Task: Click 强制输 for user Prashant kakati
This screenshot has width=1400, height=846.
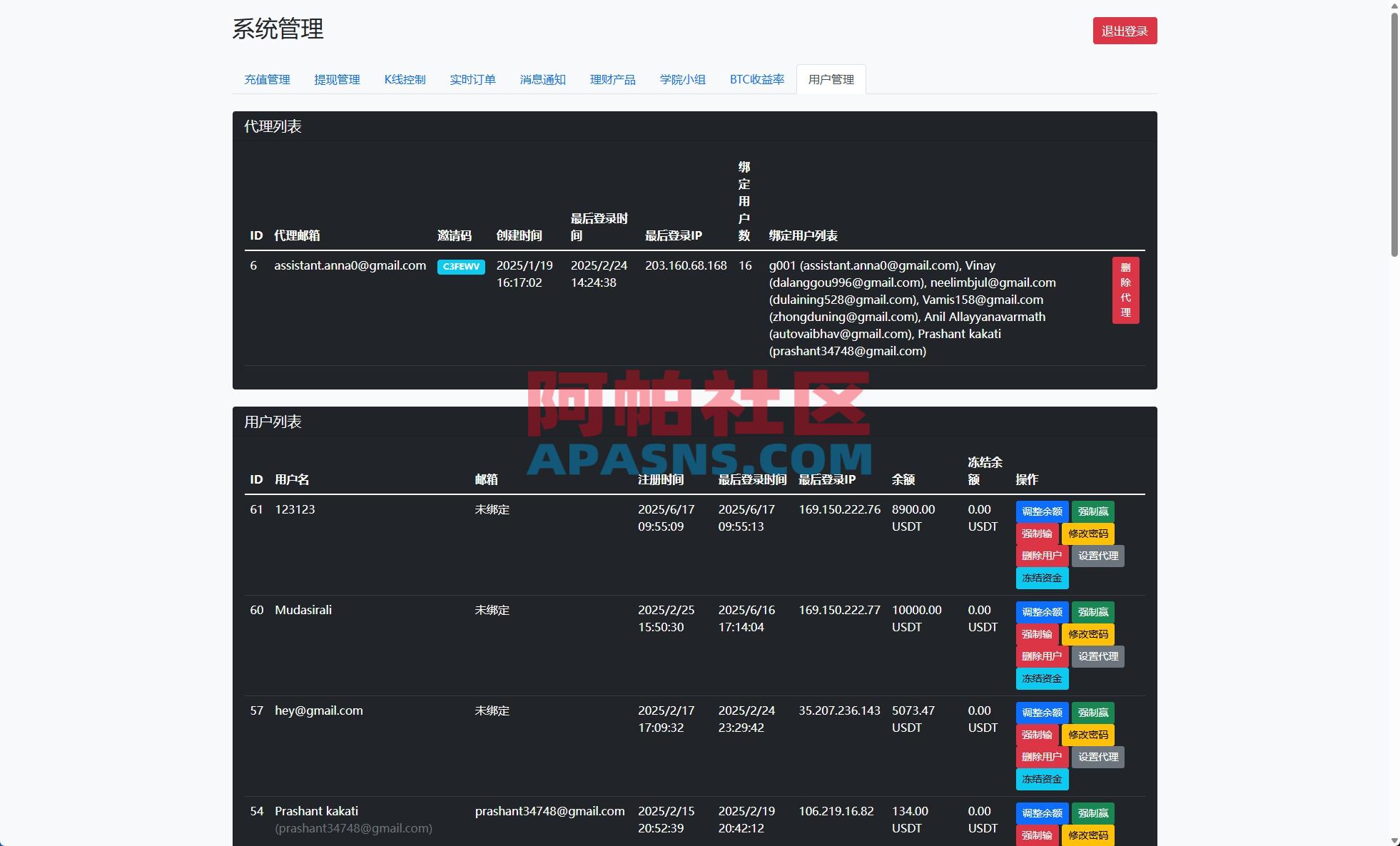Action: coord(1039,835)
